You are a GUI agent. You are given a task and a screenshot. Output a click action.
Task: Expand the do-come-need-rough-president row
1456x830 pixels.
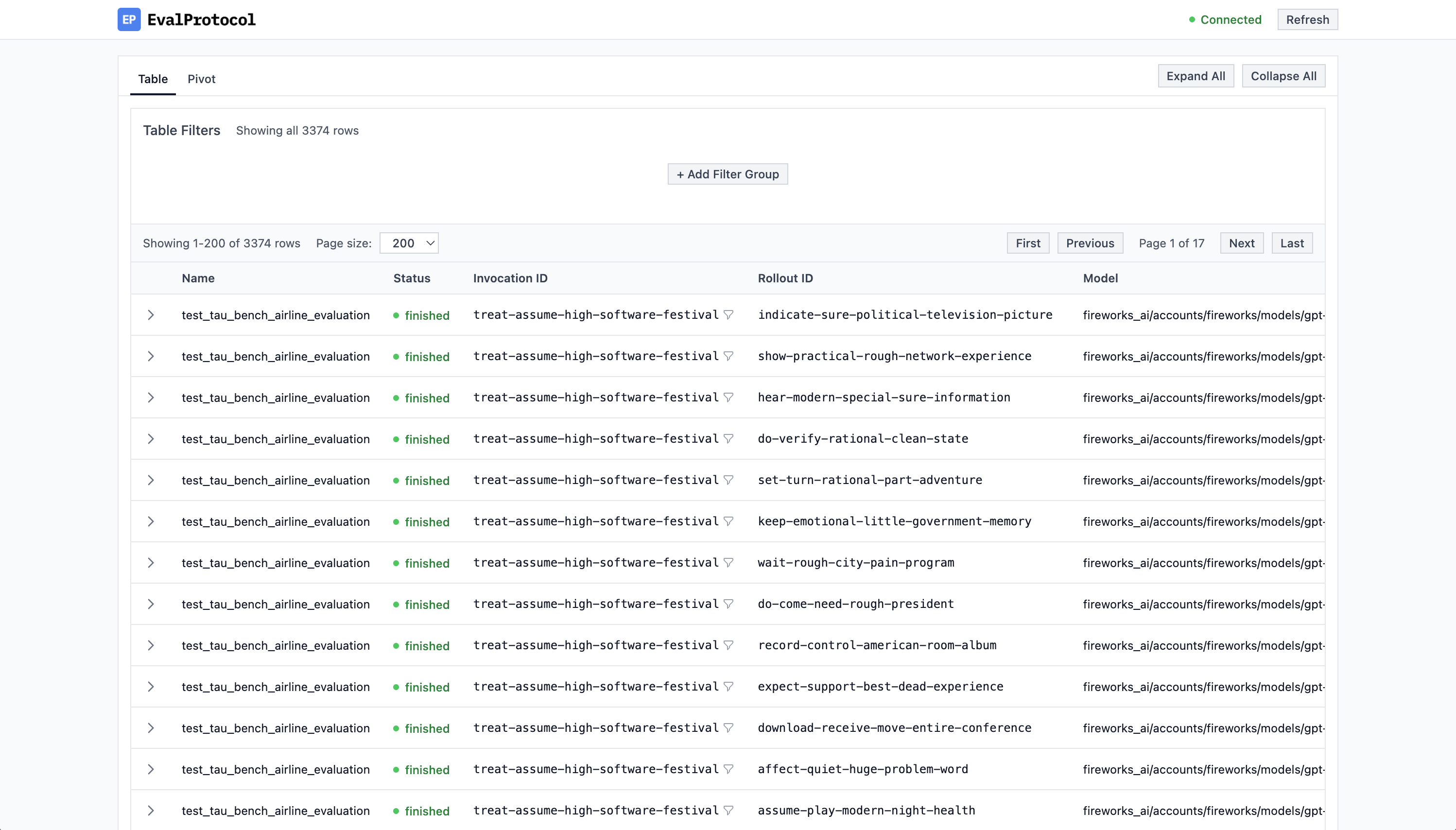coord(151,604)
